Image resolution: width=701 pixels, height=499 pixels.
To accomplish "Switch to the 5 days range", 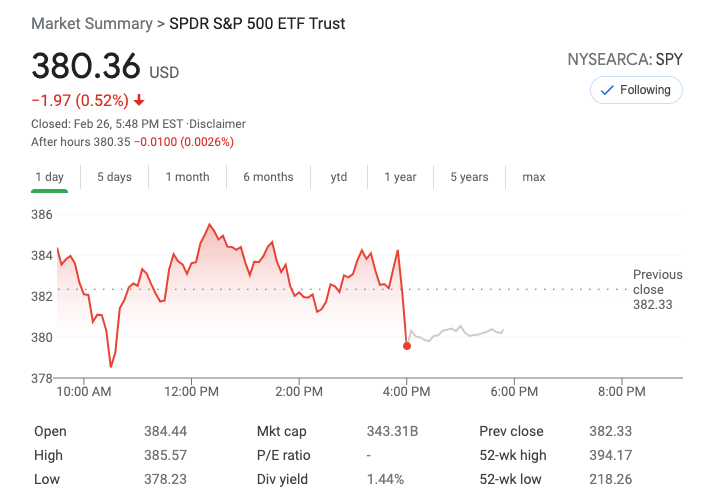I will pos(114,177).
